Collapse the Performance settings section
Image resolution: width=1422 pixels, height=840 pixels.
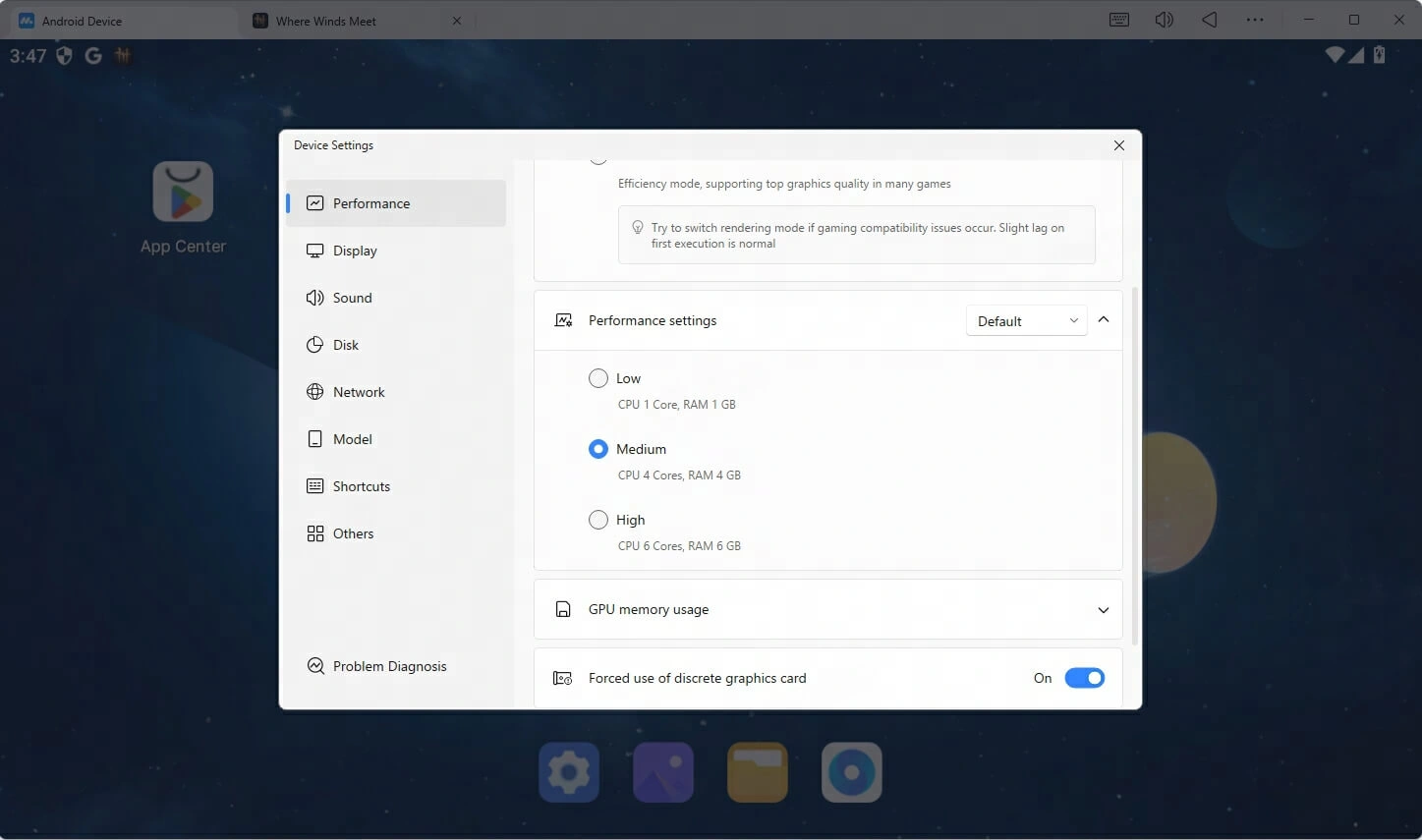point(1103,319)
